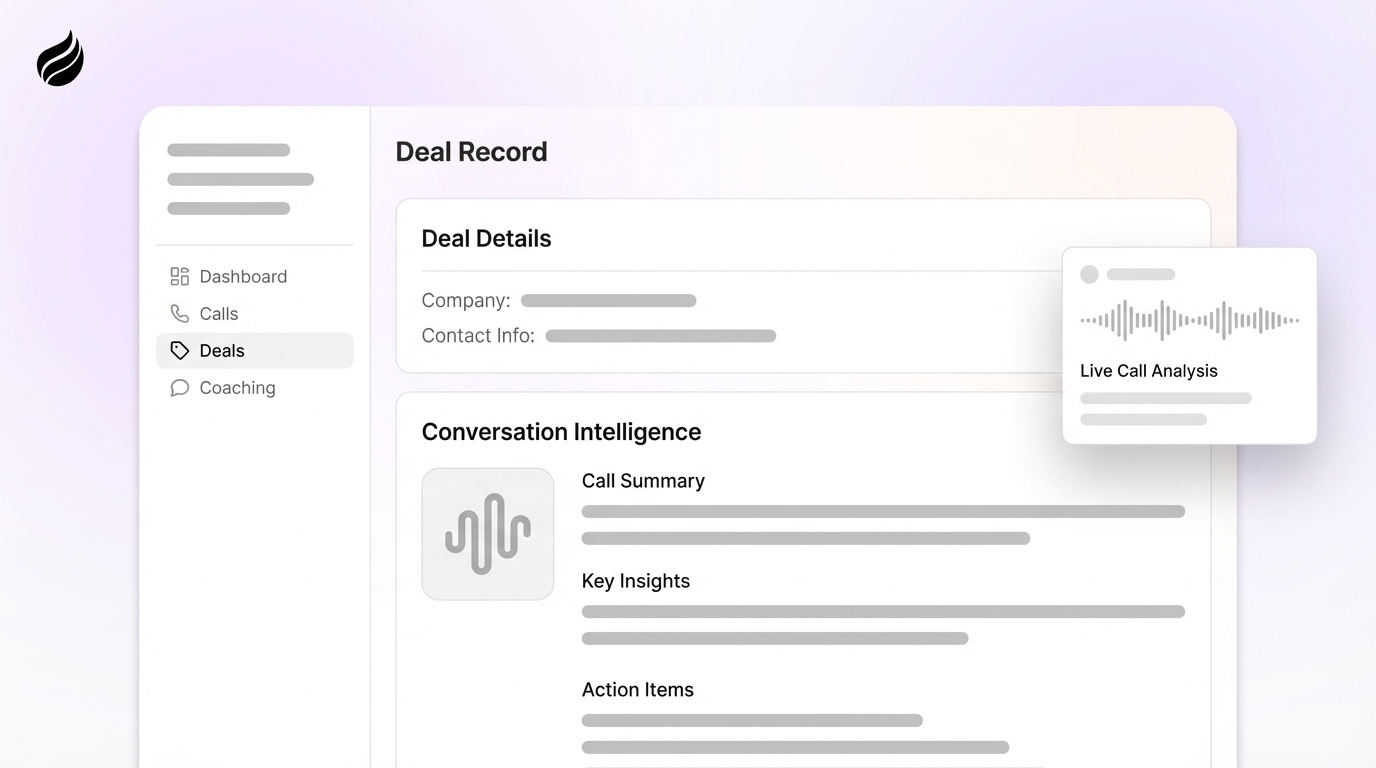Click the speech bubble icon beside Coaching
The height and width of the screenshot is (768, 1376).
pos(178,388)
